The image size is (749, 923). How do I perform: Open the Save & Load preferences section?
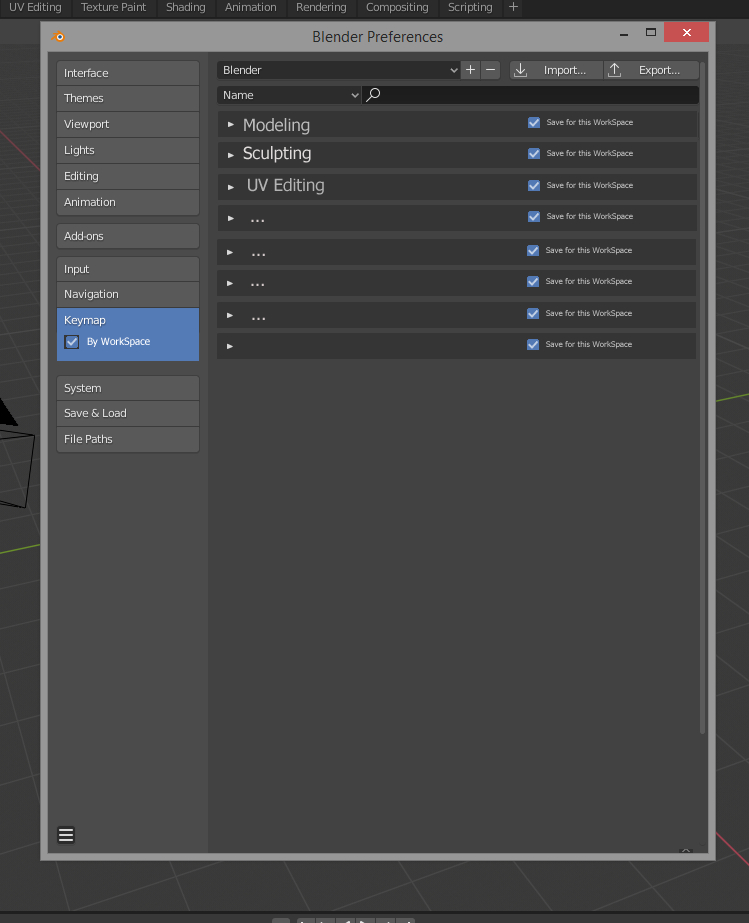click(x=128, y=413)
